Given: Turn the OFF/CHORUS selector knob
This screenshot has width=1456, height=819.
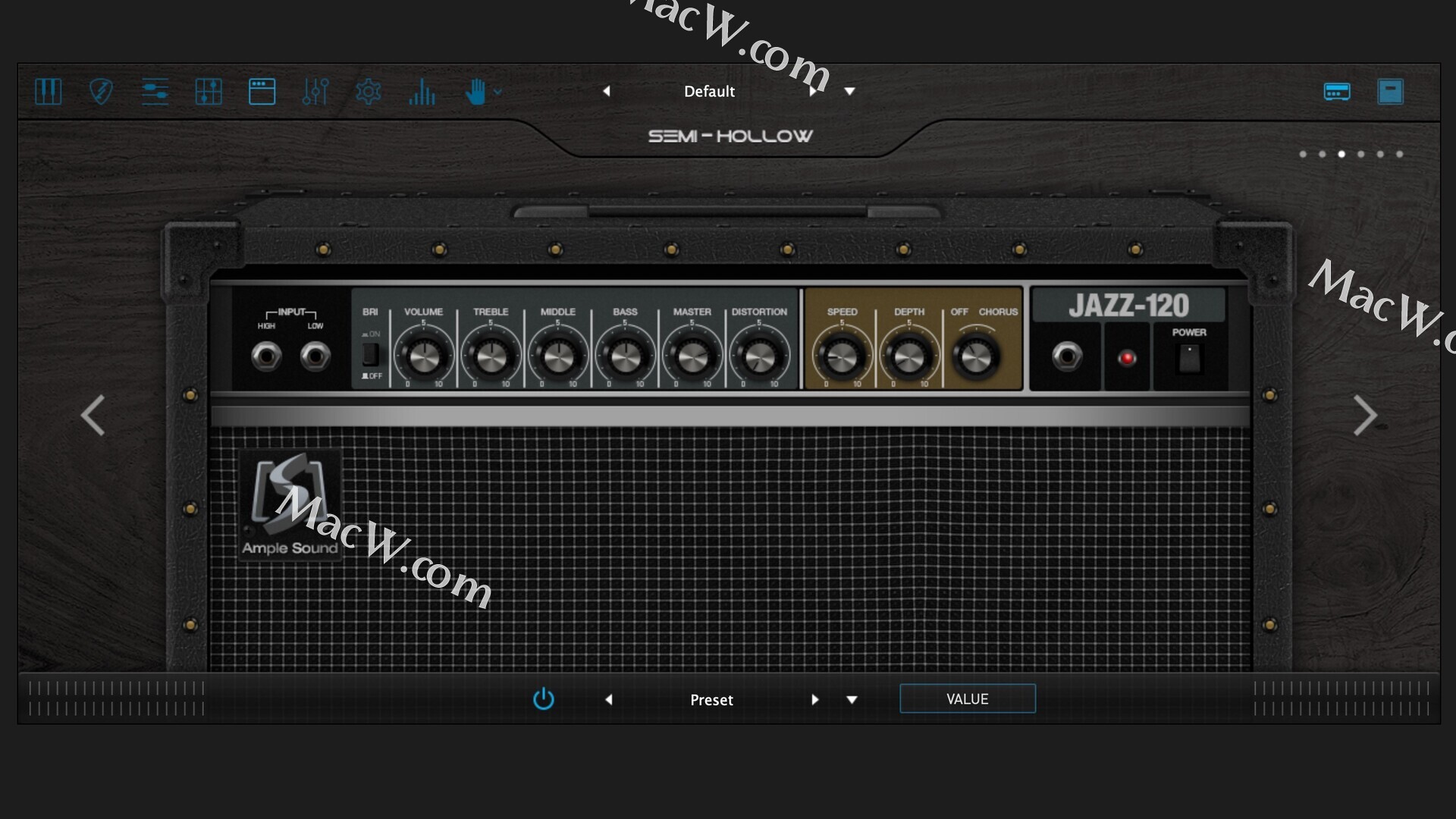Looking at the screenshot, I should click(x=976, y=356).
